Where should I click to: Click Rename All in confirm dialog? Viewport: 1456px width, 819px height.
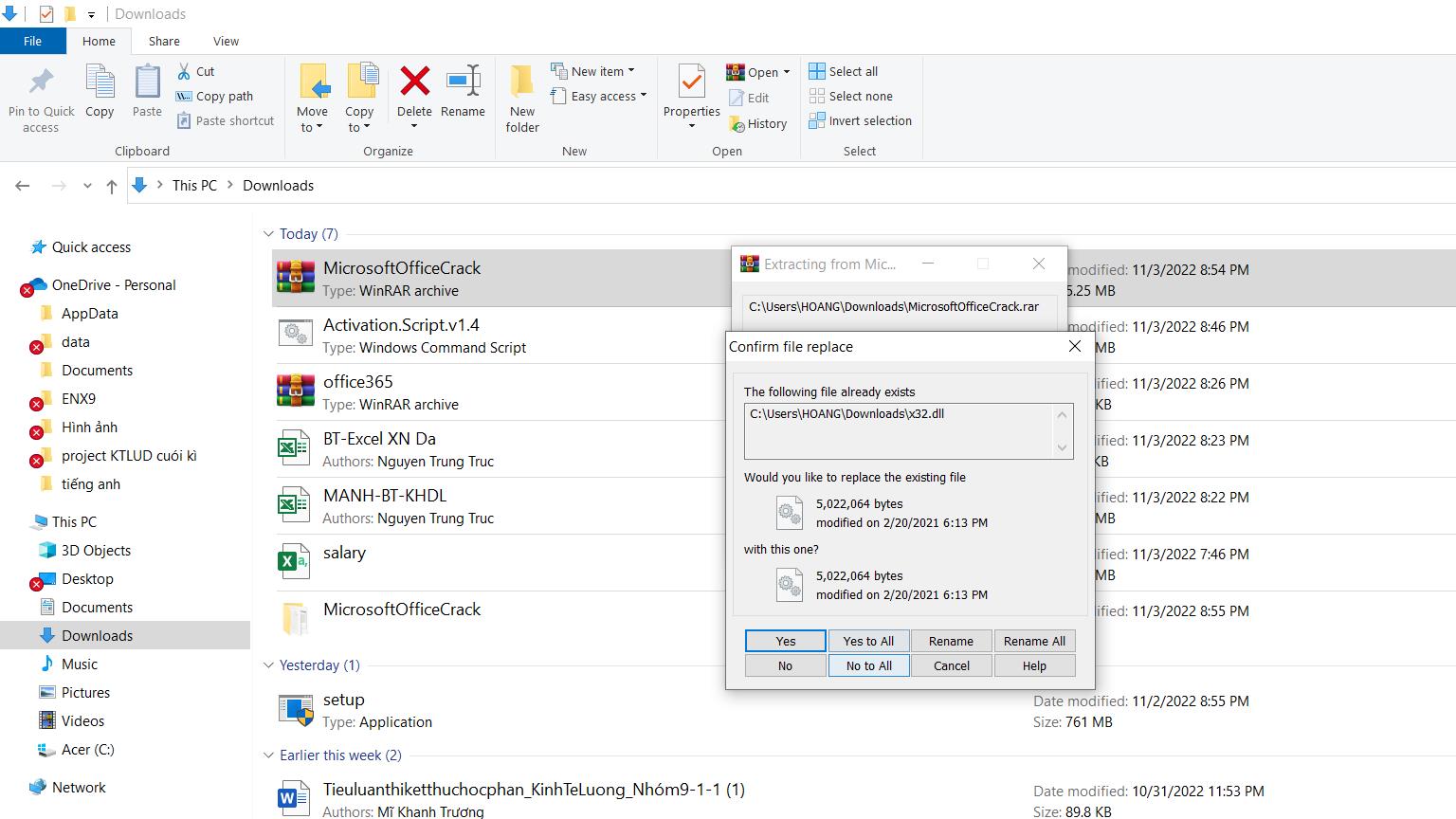click(x=1034, y=641)
